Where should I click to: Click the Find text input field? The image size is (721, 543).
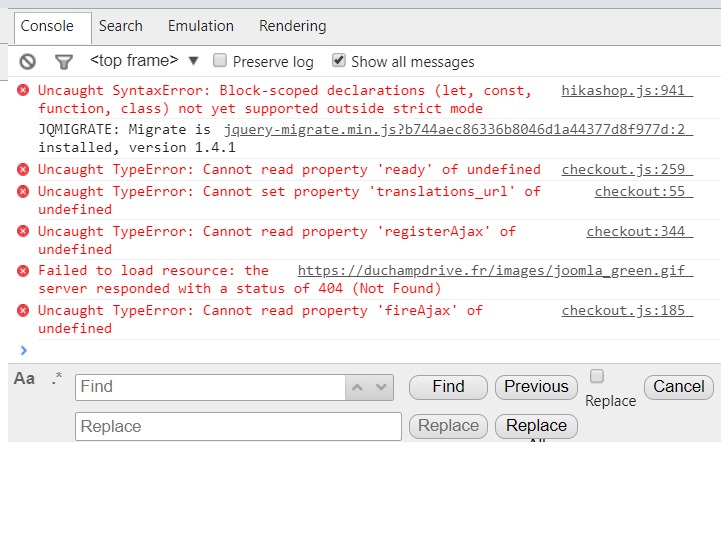(x=210, y=387)
